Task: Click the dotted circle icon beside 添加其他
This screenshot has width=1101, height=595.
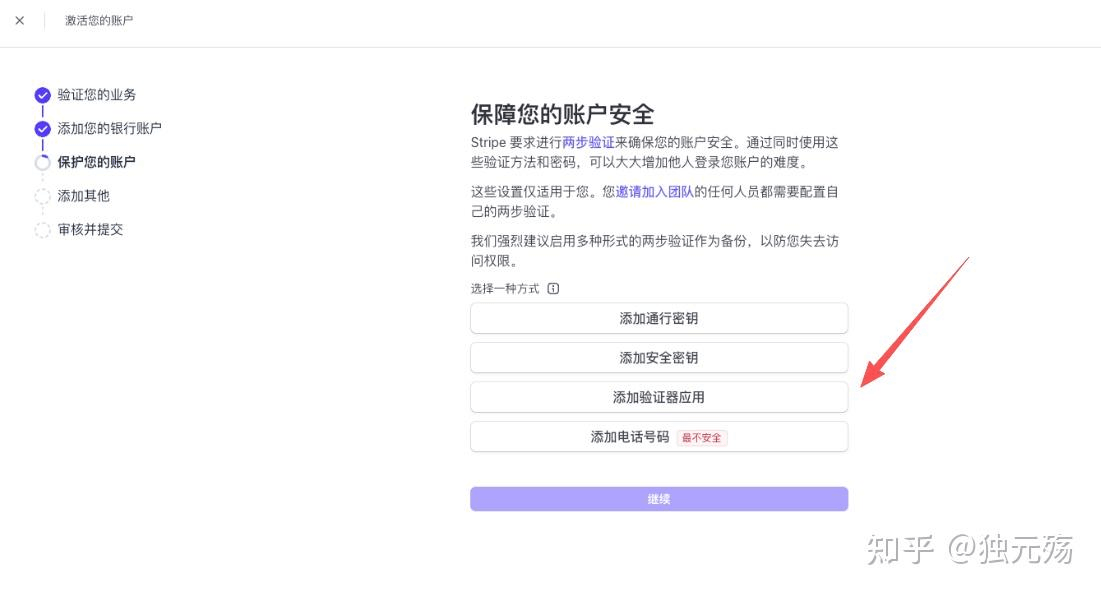Action: click(x=43, y=196)
